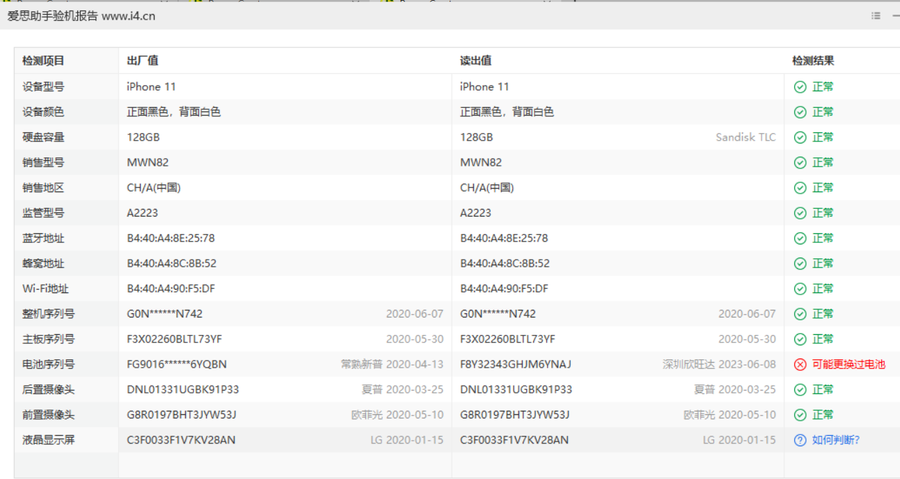The width and height of the screenshot is (900, 479).
Task: Click green check icon in 设备颜色 row
Action: coord(800,112)
